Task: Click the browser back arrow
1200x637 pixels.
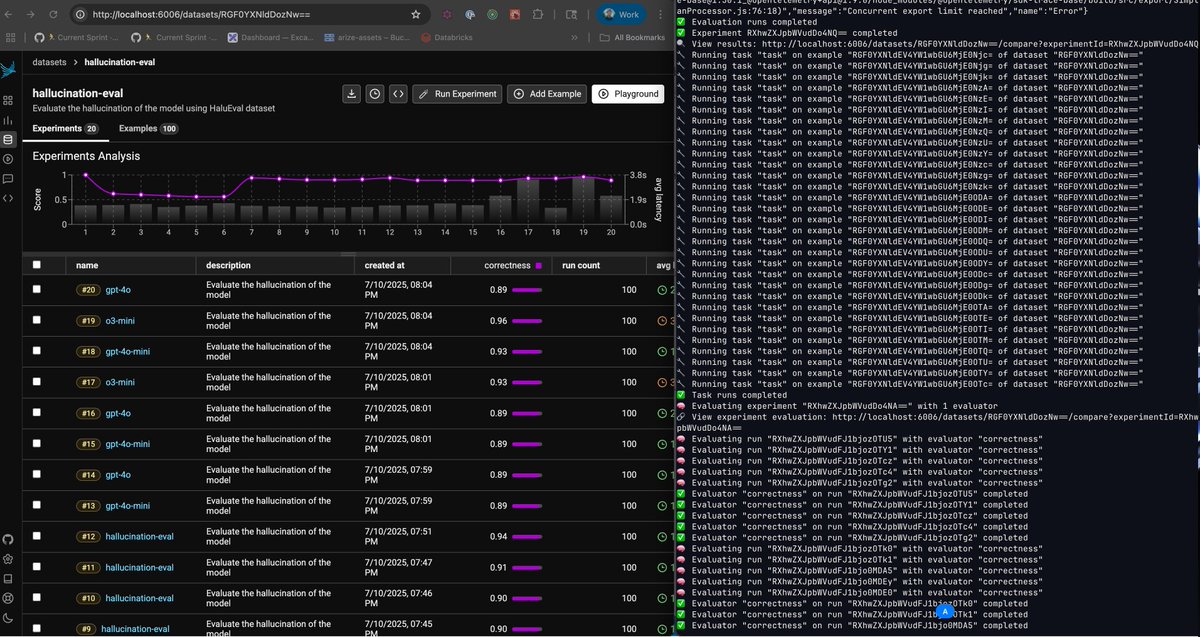Action: pos(8,15)
